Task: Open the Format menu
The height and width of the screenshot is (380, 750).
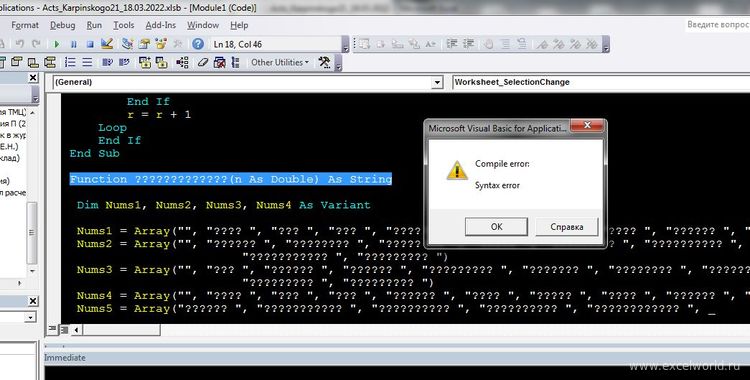Action: (x=25, y=25)
